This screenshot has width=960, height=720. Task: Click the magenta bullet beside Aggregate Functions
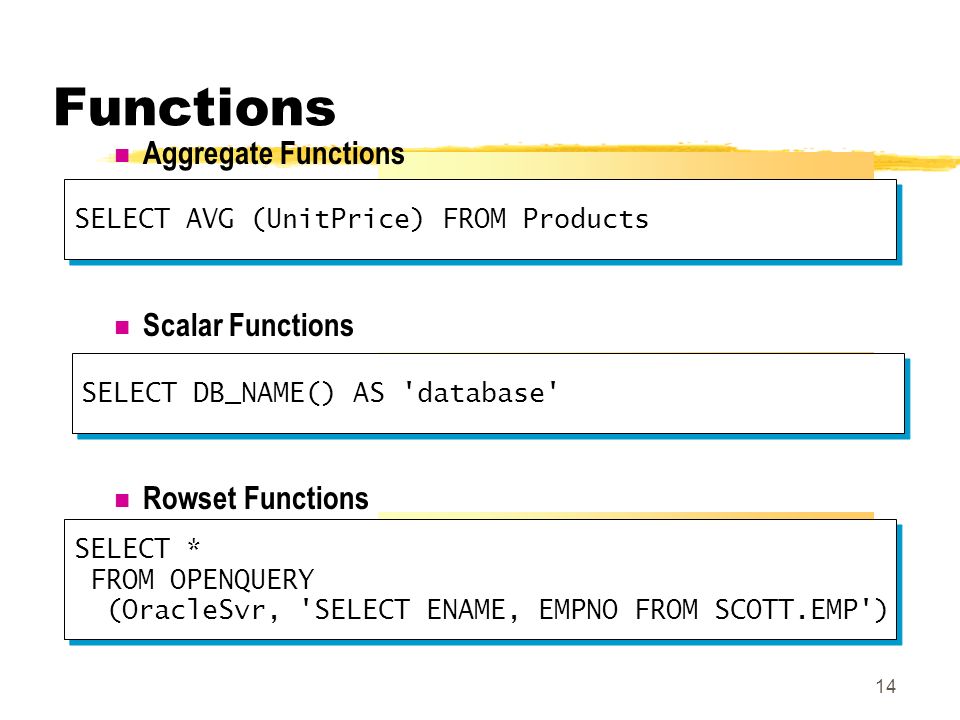(x=122, y=156)
